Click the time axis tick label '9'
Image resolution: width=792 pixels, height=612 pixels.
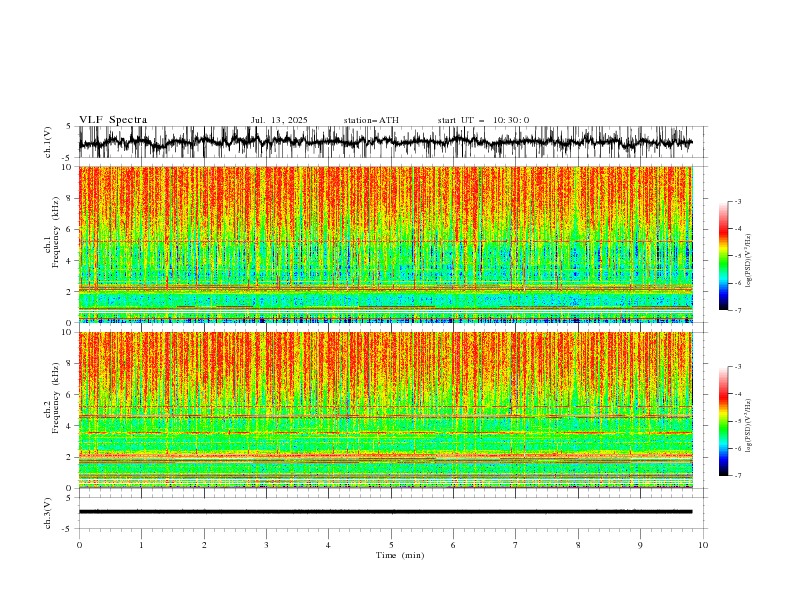click(640, 545)
